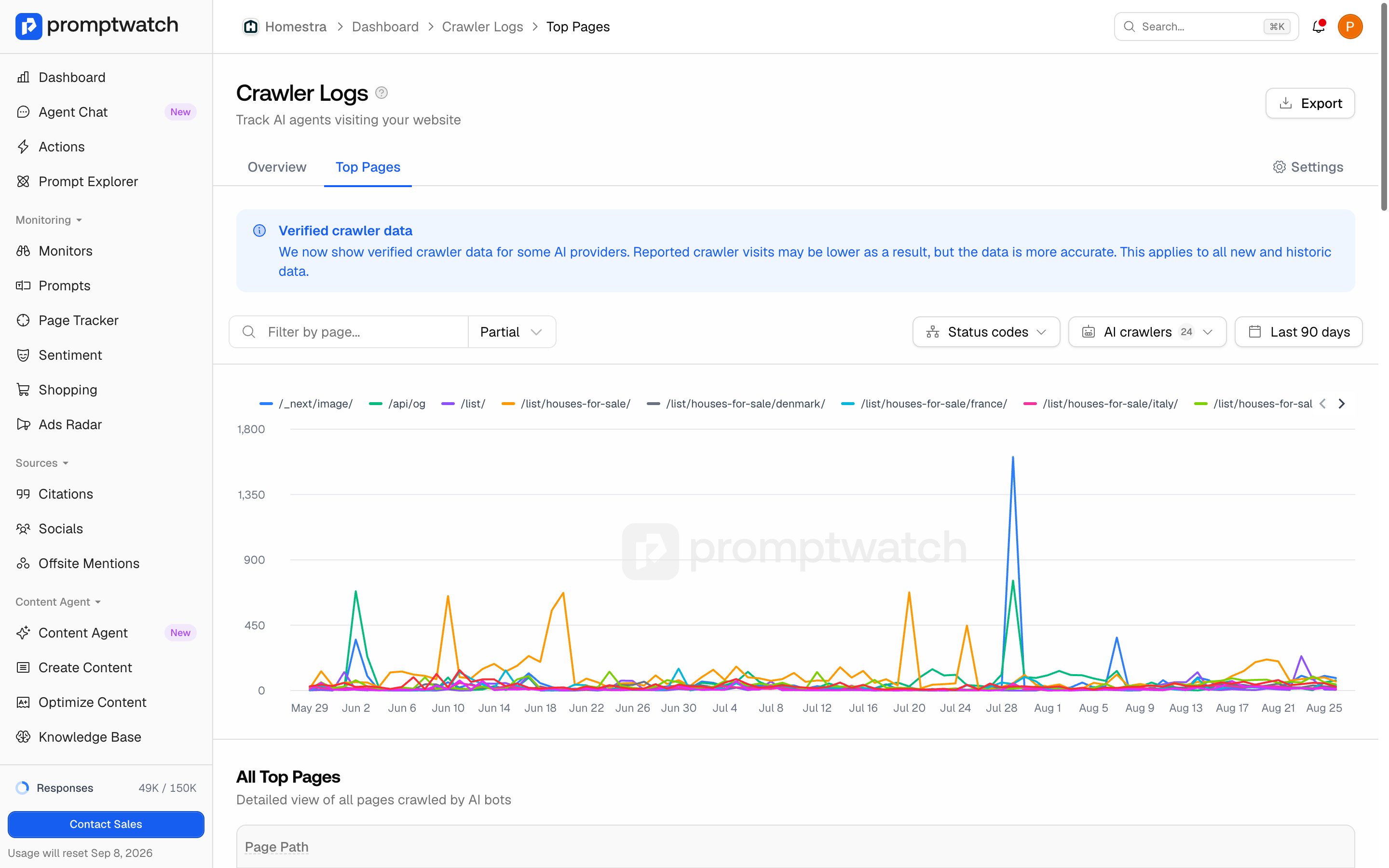The image size is (1389, 868).
Task: Show previous chart legend items with the left arrow
Action: pos(1322,404)
